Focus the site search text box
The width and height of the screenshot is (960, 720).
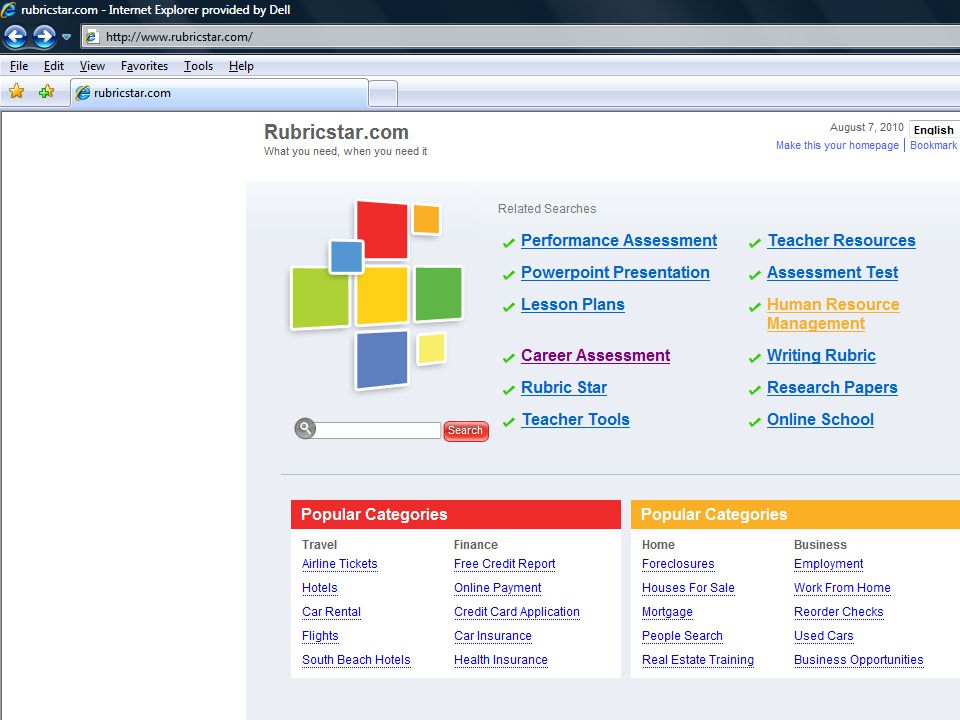pos(378,430)
